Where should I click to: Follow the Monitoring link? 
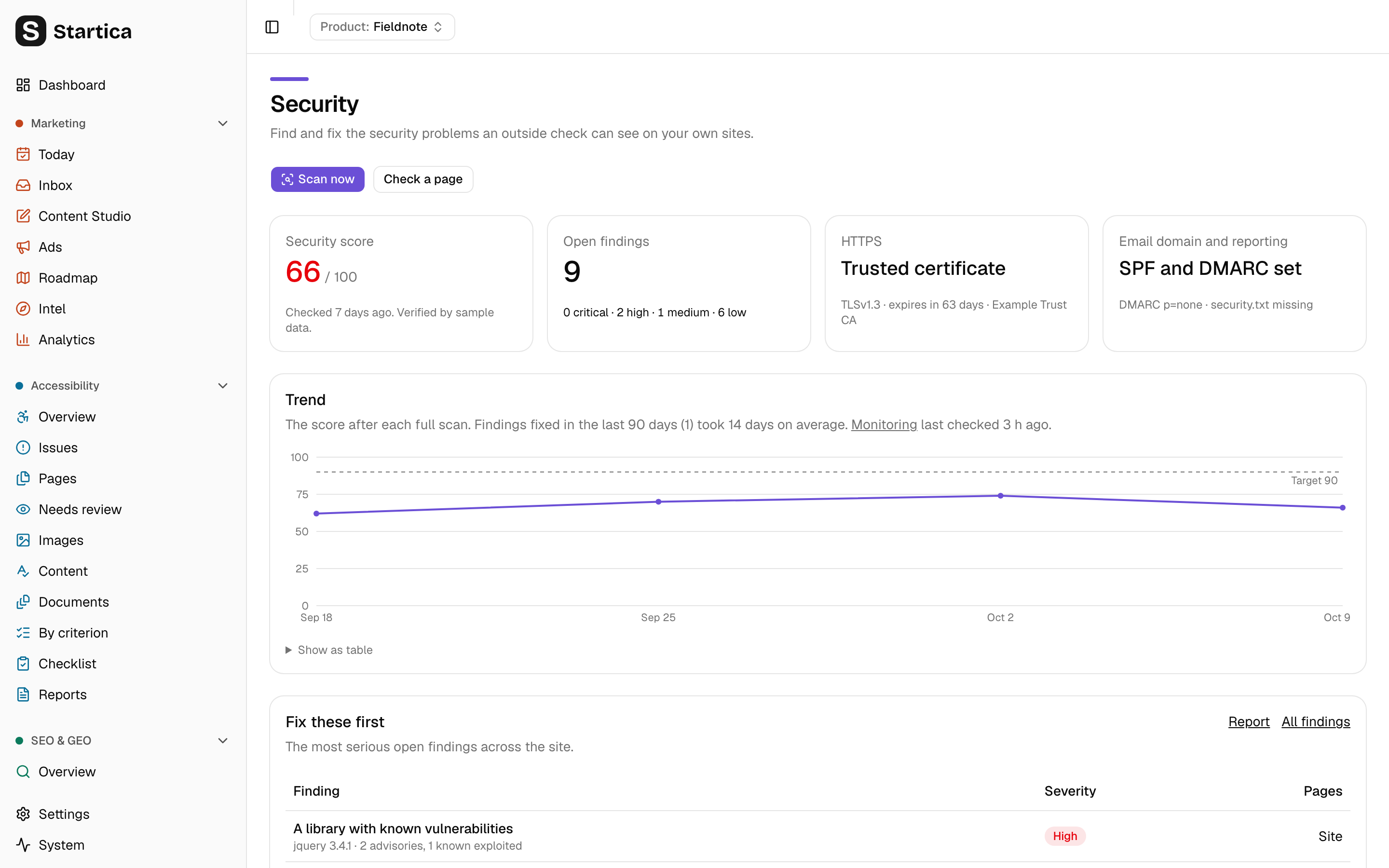click(x=884, y=425)
